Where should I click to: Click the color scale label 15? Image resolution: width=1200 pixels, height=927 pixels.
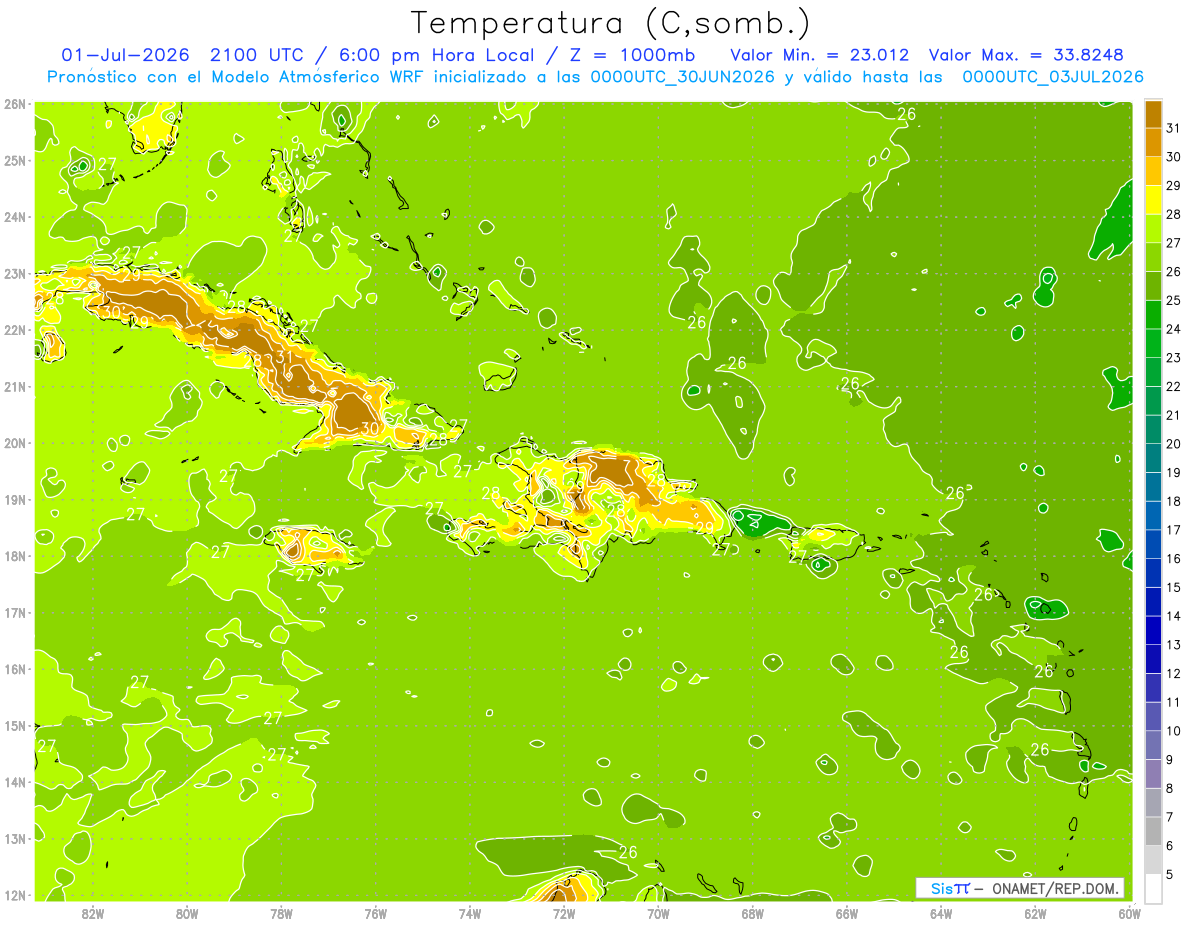pos(1174,587)
